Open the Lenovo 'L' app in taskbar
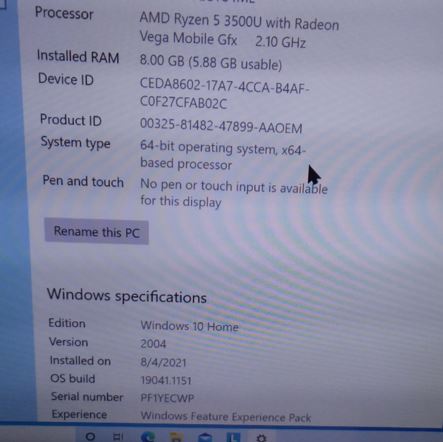The height and width of the screenshot is (442, 443). (x=233, y=437)
